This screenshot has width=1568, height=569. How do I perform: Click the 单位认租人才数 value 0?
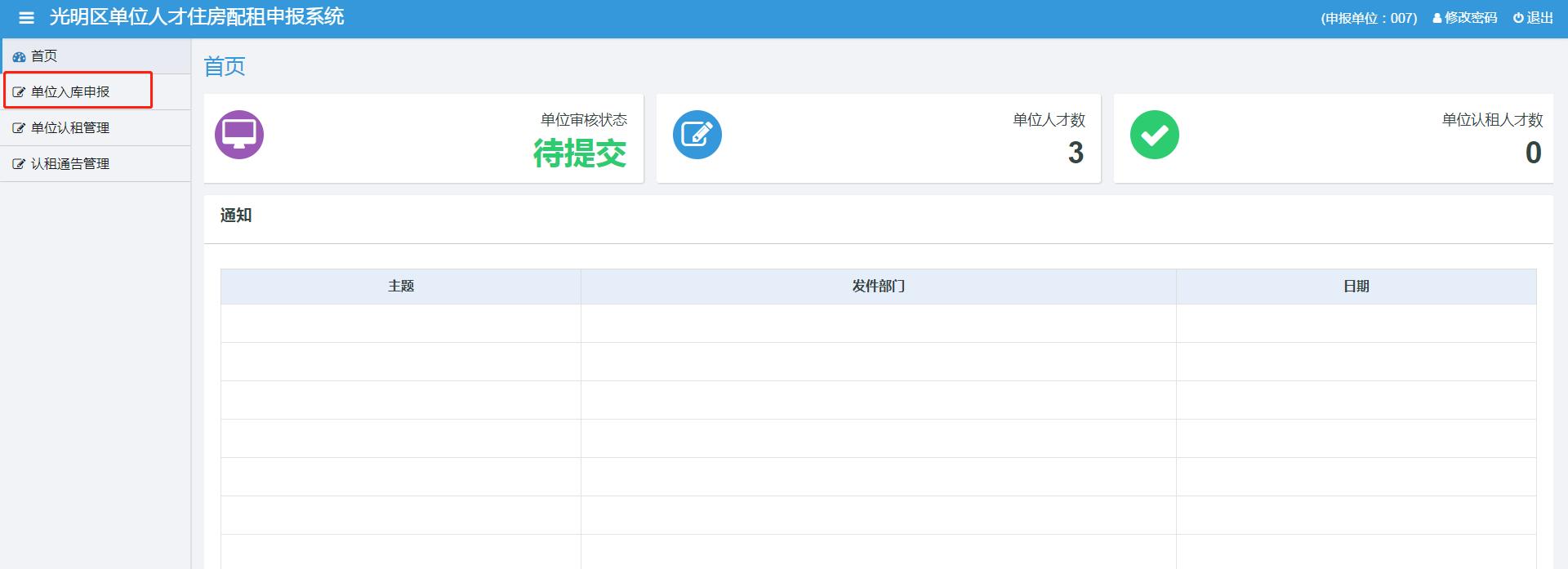coord(1534,153)
